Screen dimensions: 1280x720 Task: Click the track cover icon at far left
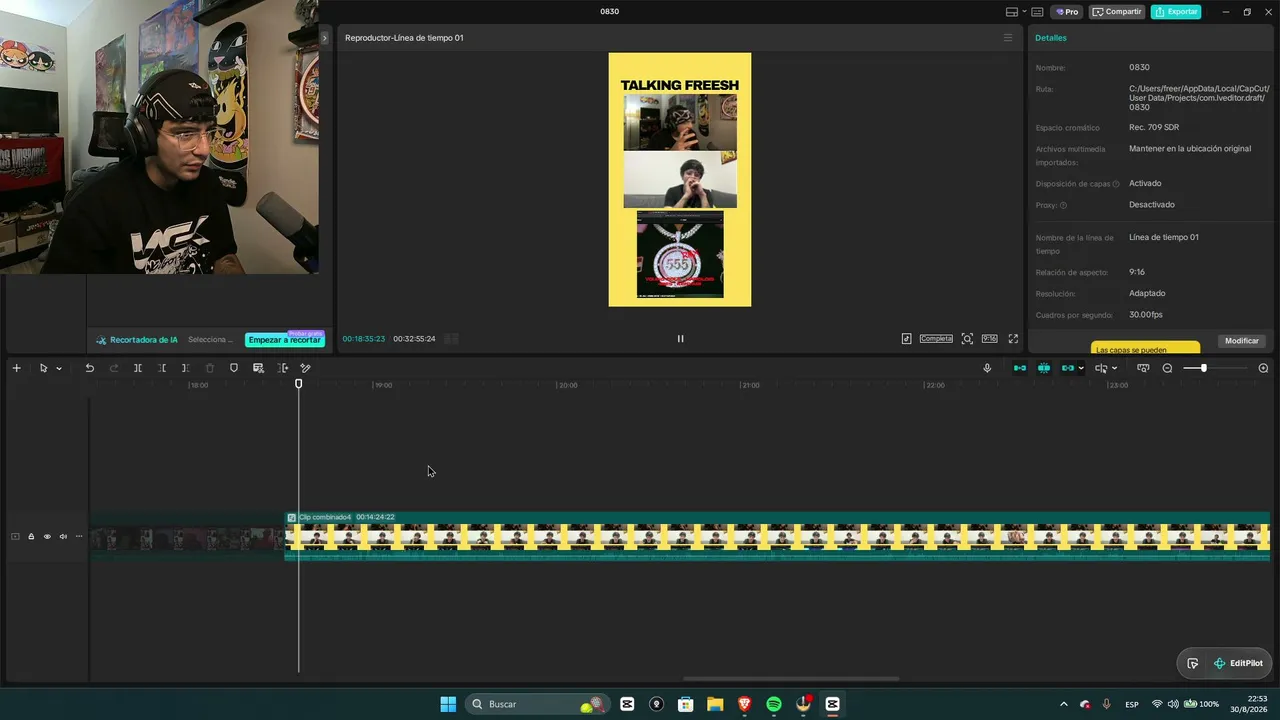coord(15,537)
